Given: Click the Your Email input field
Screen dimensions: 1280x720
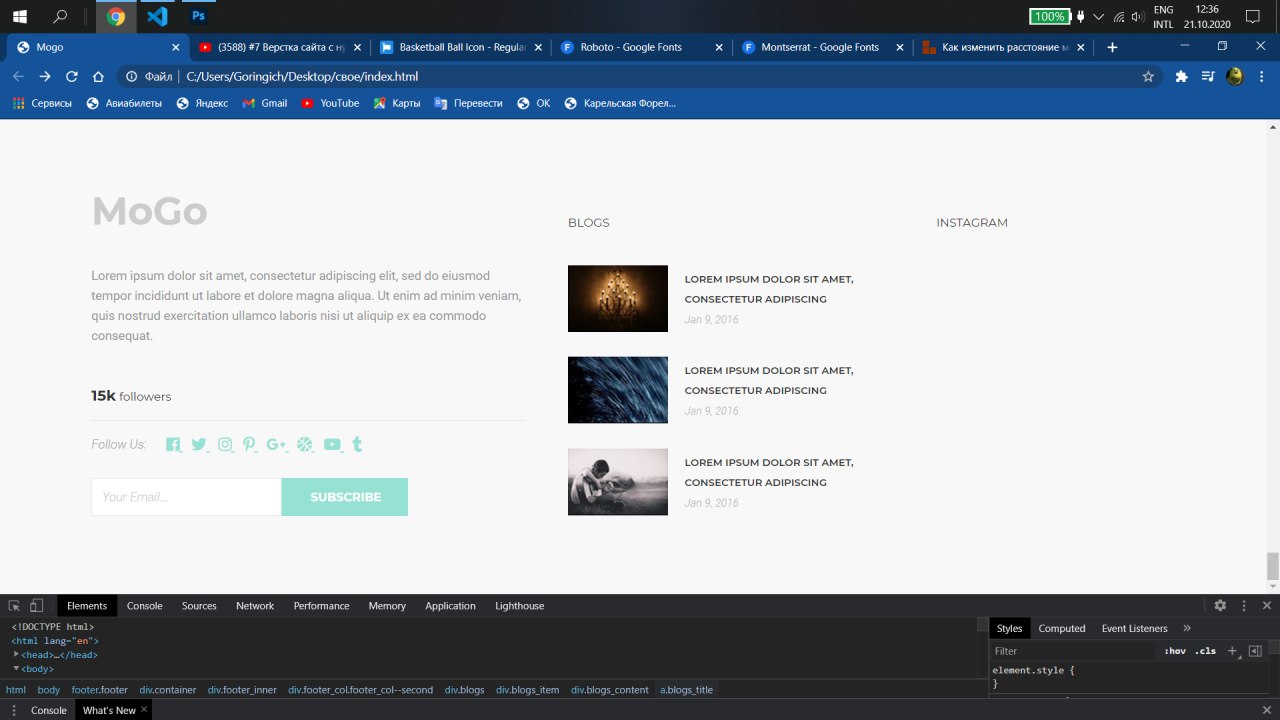Looking at the screenshot, I should pyautogui.click(x=186, y=497).
